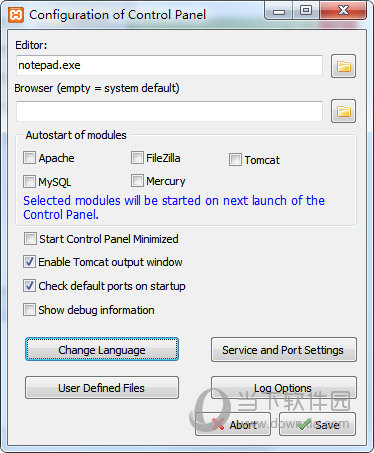Click the XAMPP logo in title bar
The height and width of the screenshot is (453, 374).
coord(16,15)
